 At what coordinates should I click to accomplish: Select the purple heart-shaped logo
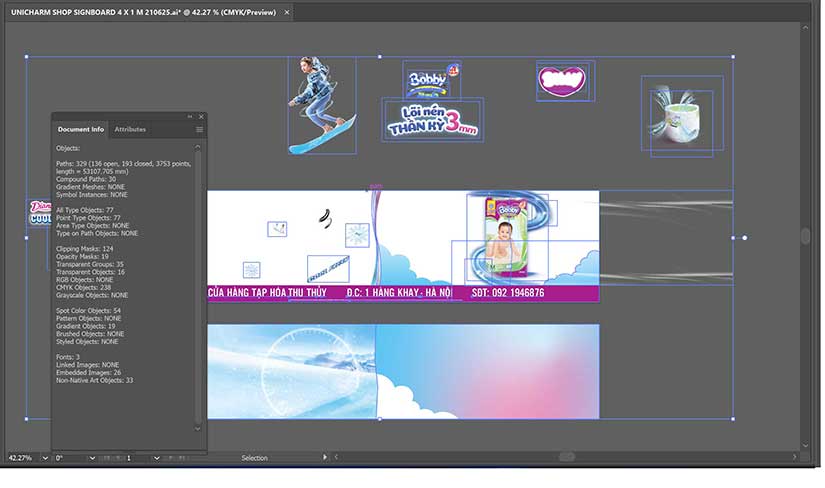[562, 81]
